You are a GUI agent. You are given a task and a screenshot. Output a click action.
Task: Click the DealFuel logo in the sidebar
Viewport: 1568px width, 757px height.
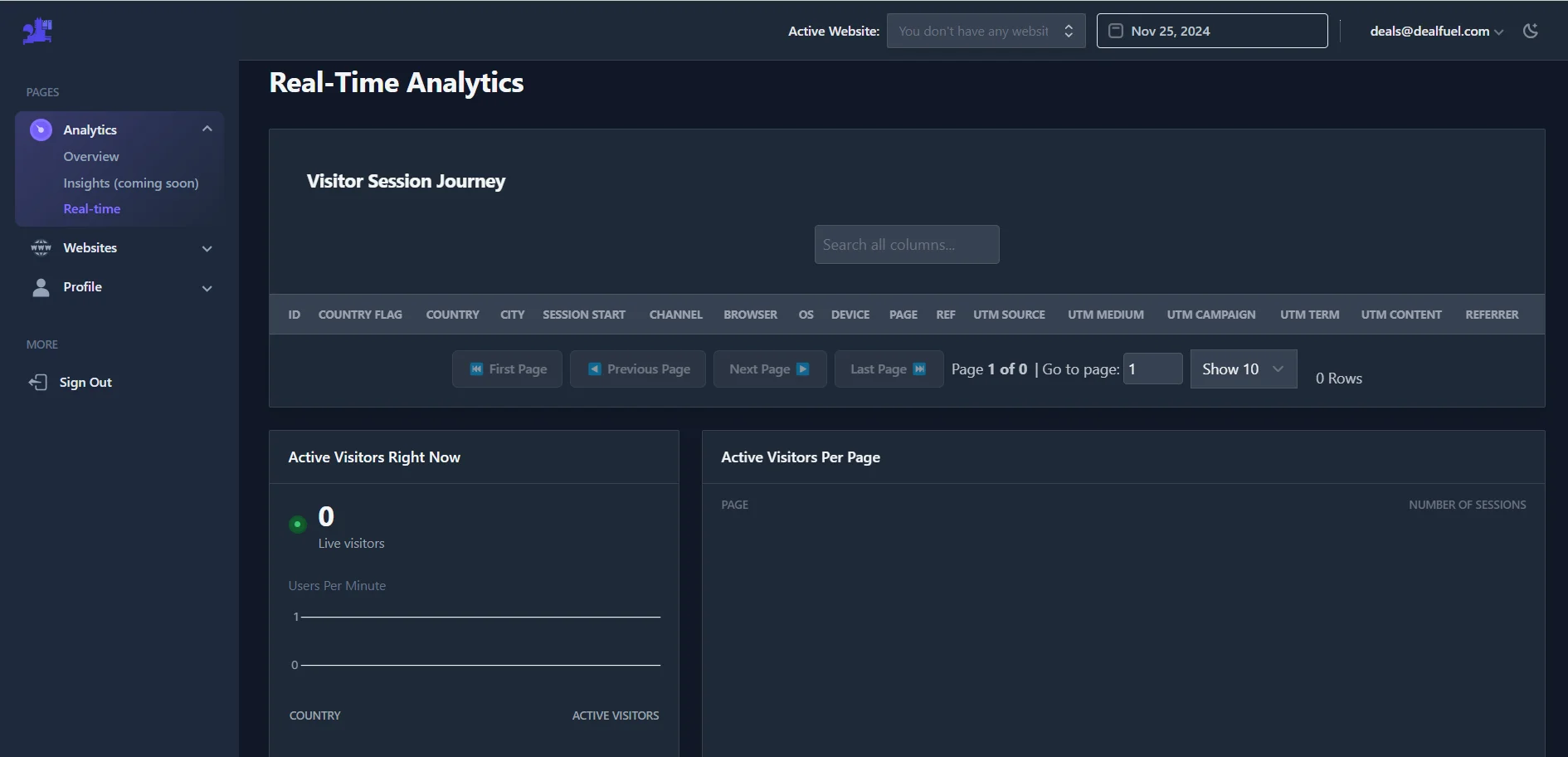tap(37, 31)
